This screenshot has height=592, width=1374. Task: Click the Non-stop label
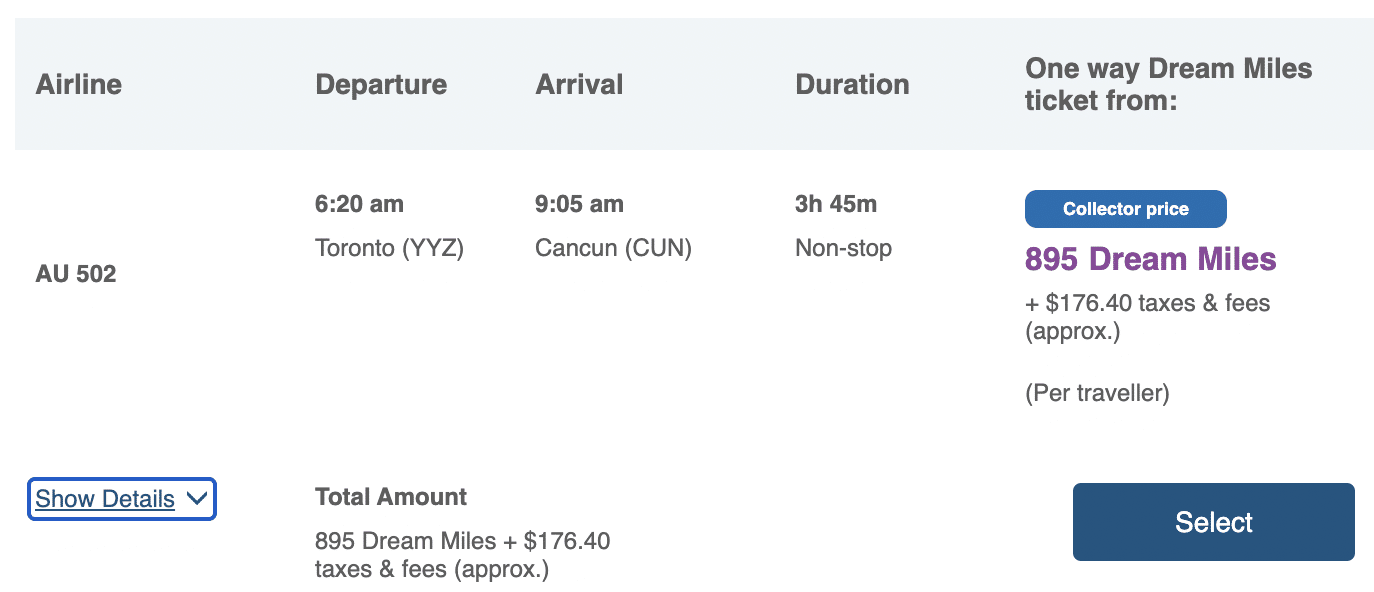point(843,247)
